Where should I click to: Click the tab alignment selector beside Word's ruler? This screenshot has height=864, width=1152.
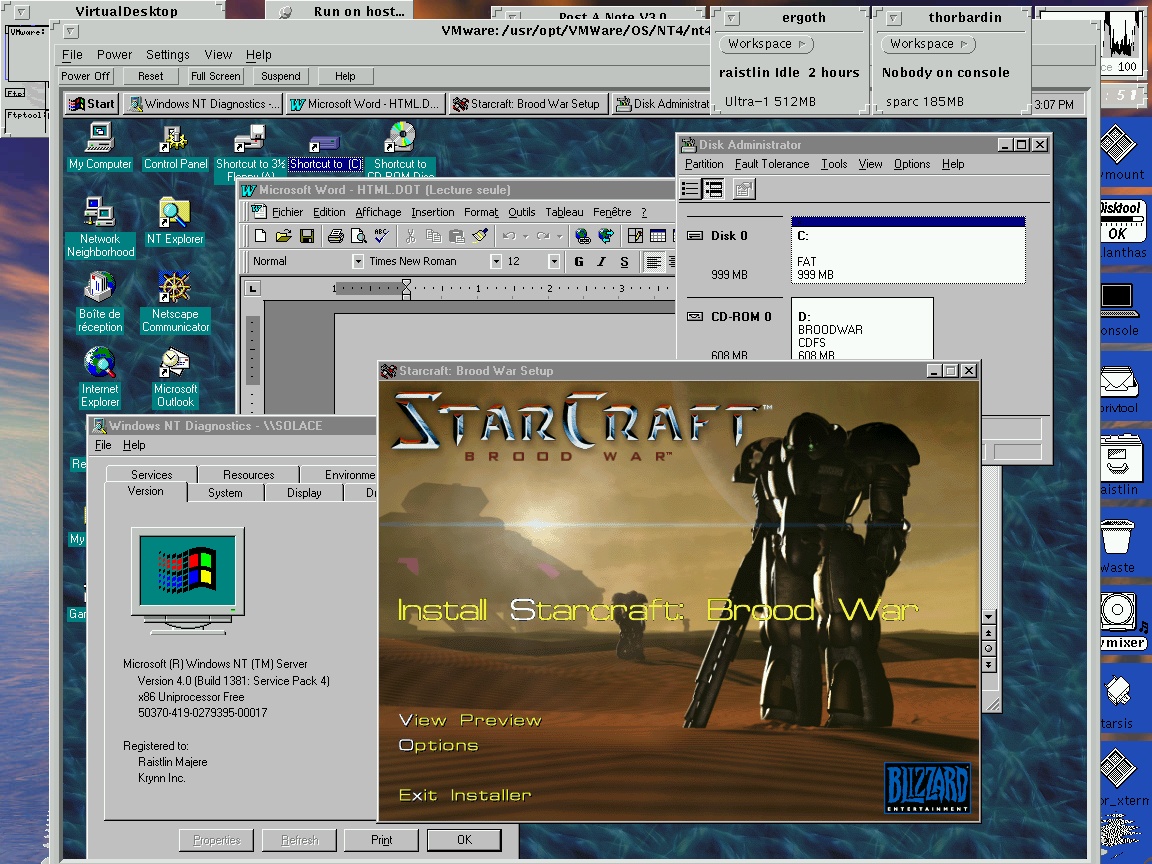[x=252, y=289]
